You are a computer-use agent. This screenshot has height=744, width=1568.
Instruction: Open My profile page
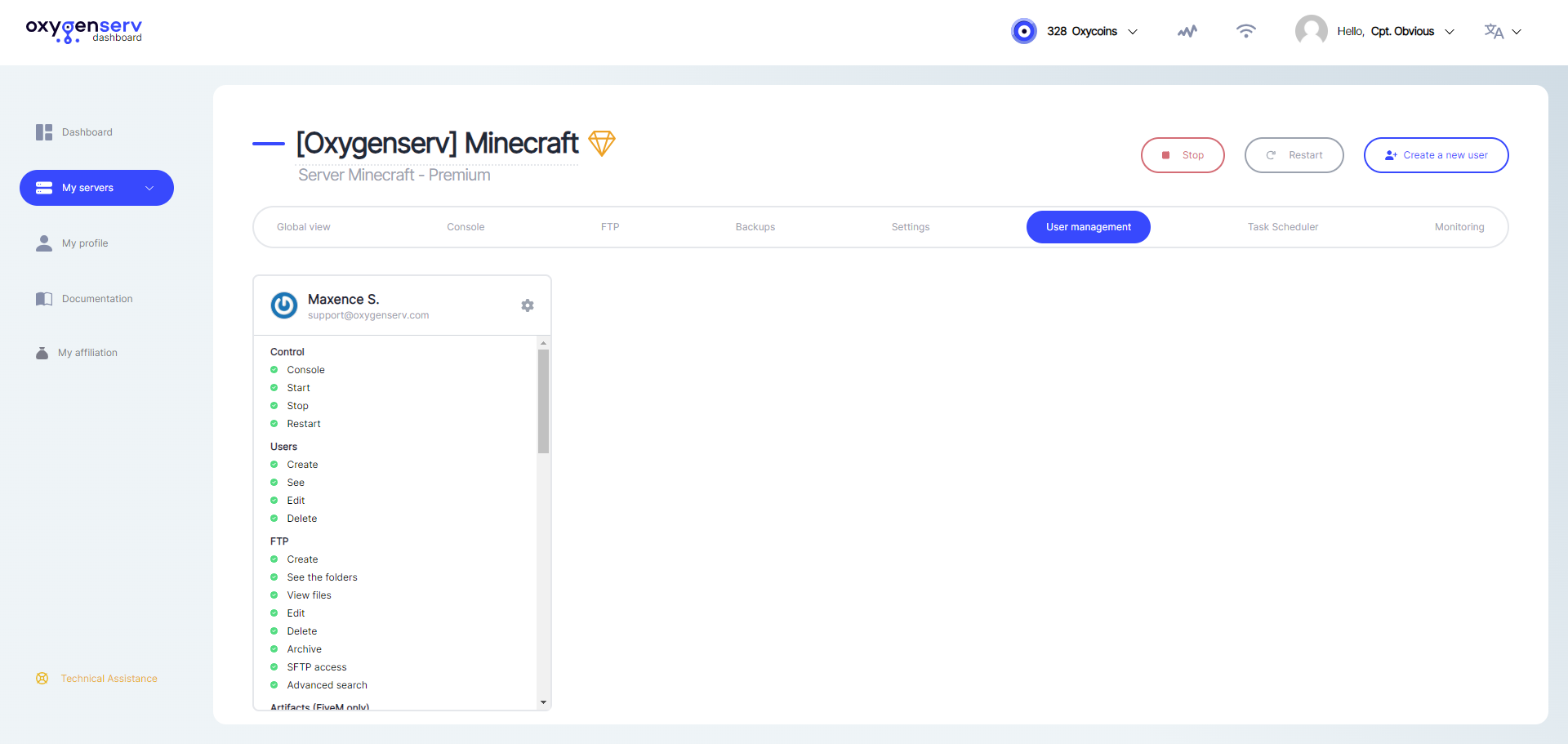click(85, 243)
